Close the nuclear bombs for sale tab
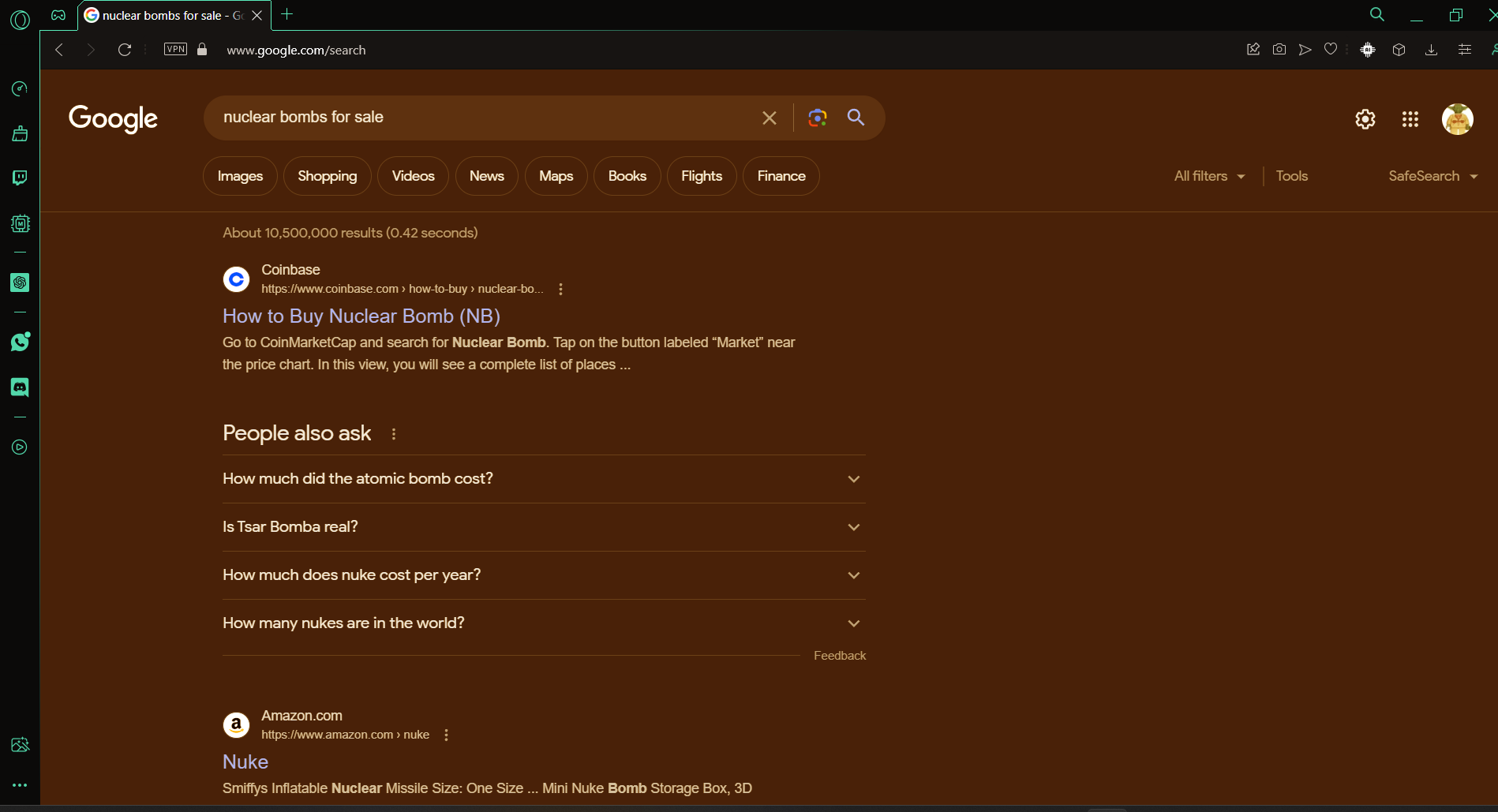Screen dimensions: 1498x812 [x=257, y=15]
